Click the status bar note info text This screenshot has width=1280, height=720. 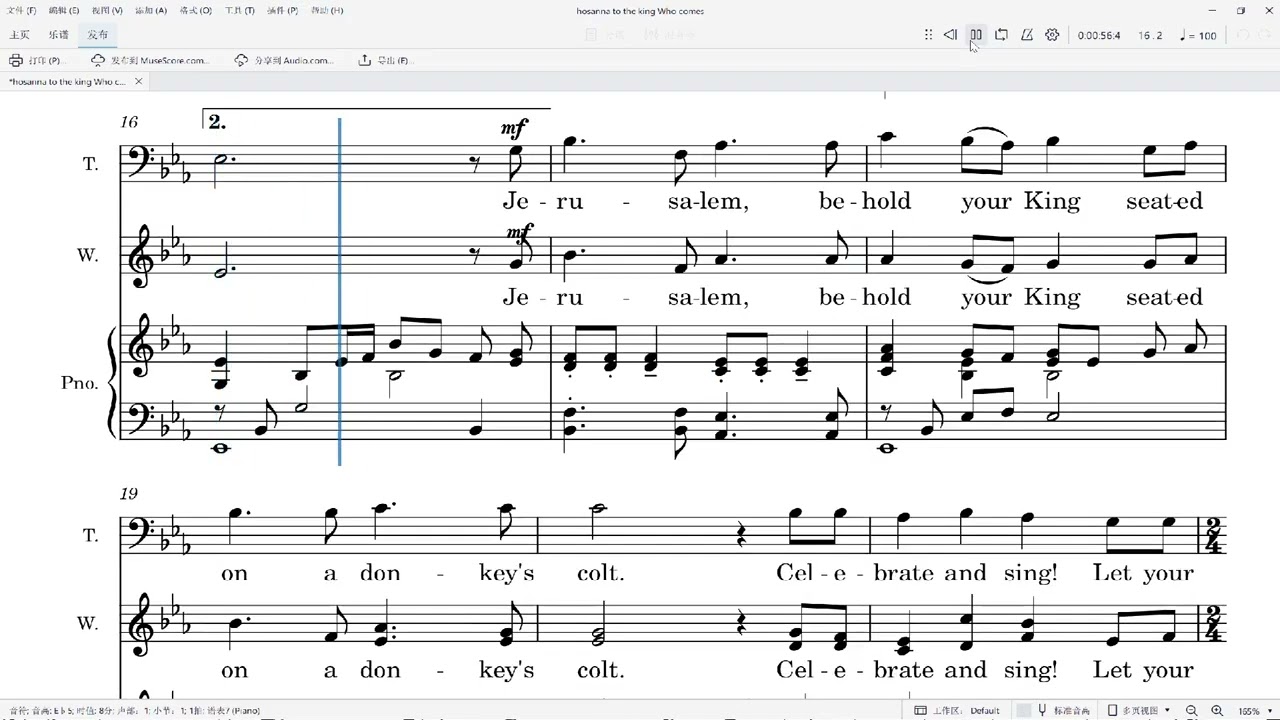pos(134,711)
